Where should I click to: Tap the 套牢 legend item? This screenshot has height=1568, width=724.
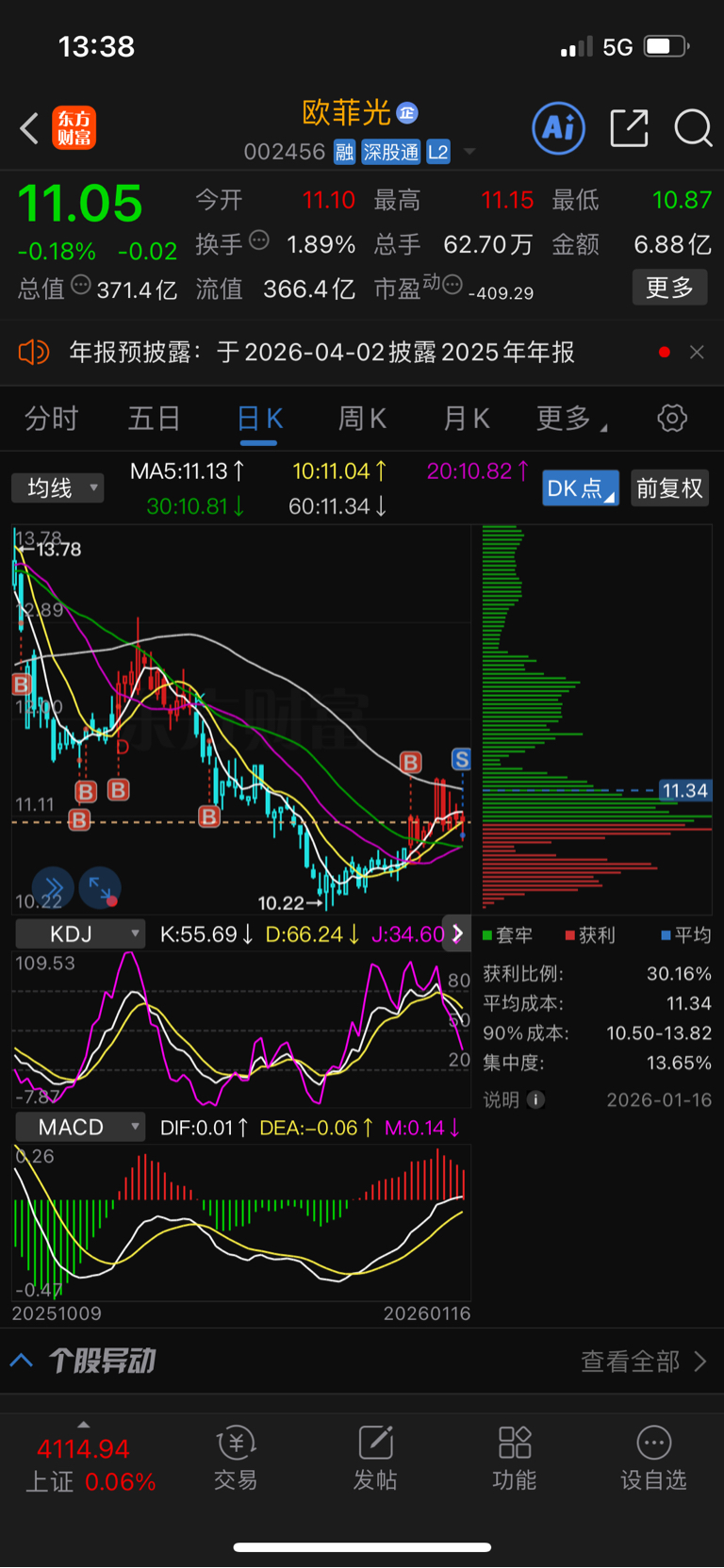(508, 935)
